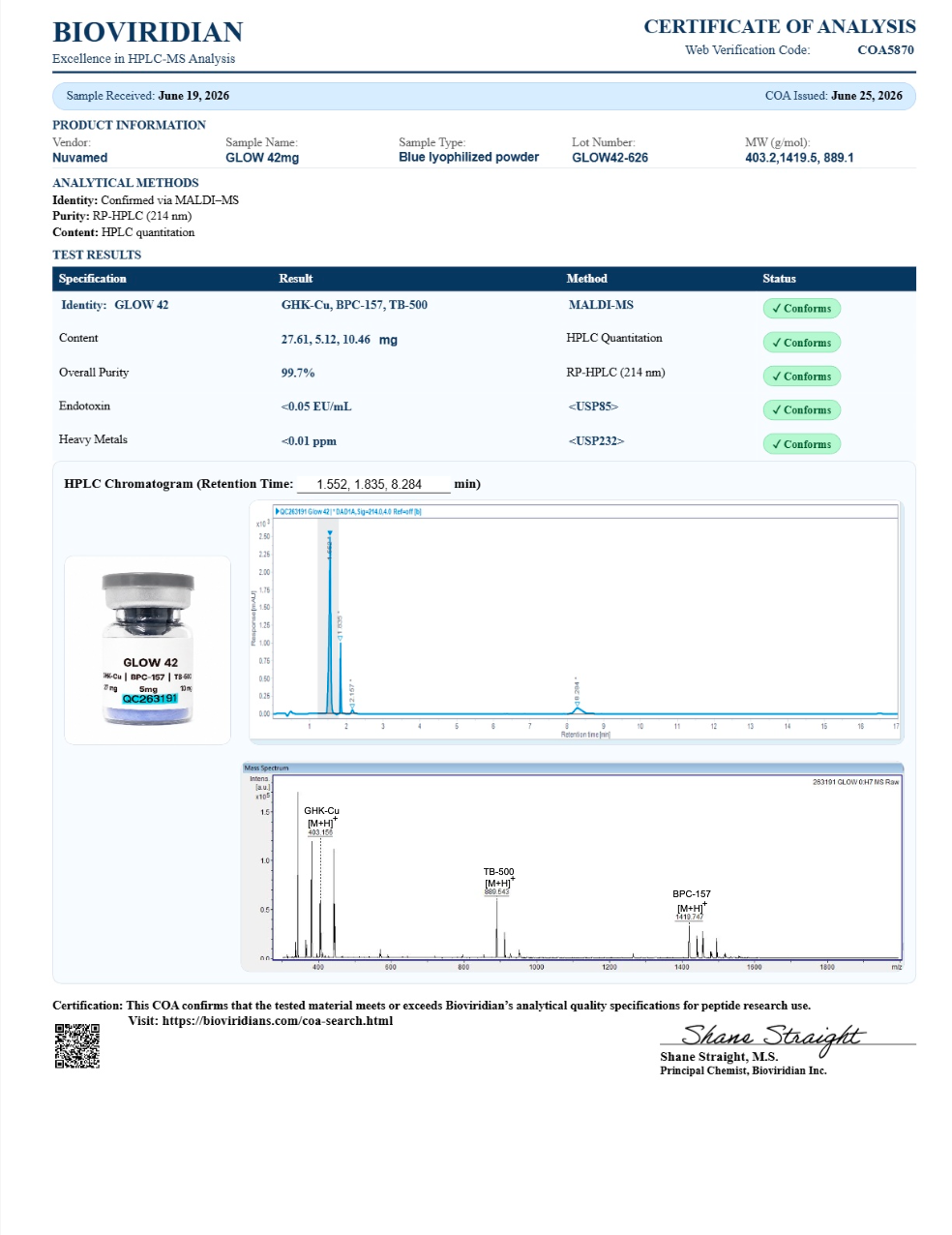Click the QR code image
Image resolution: width=952 pixels, height=1235 pixels.
pyautogui.click(x=76, y=1046)
